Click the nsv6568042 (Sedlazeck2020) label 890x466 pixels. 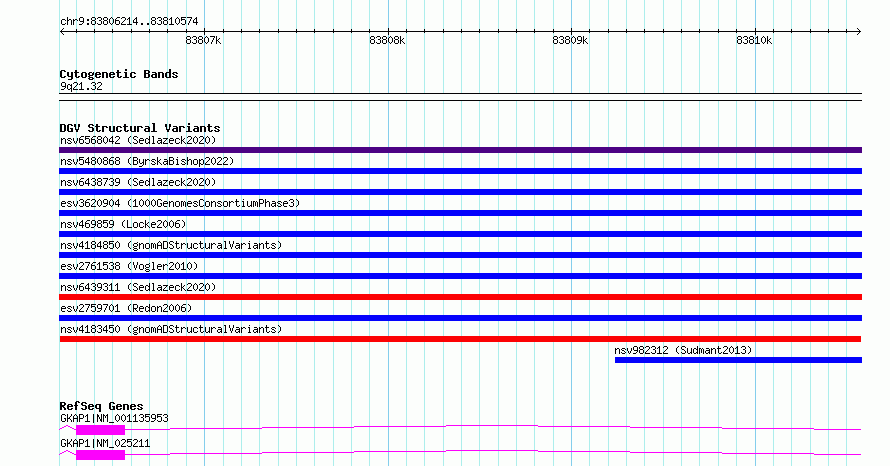pyautogui.click(x=138, y=140)
